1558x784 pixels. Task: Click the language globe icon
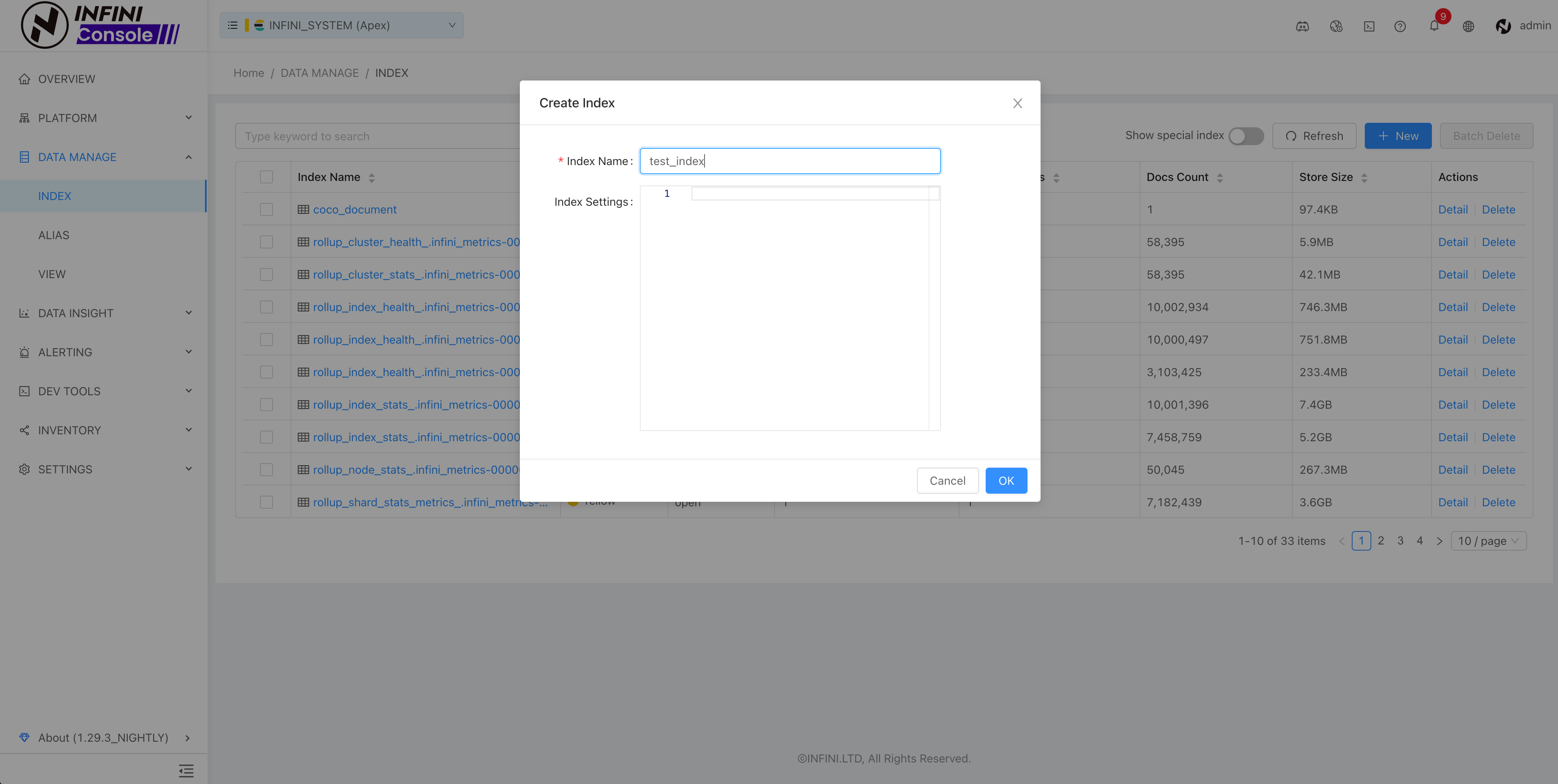(x=1469, y=26)
